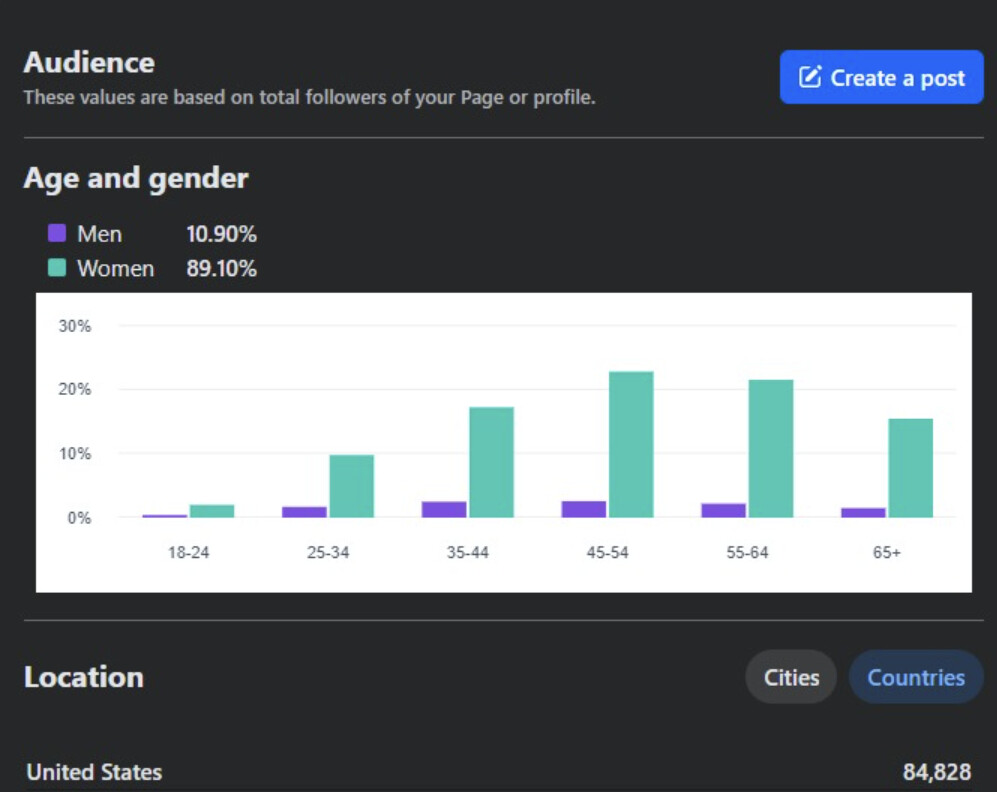The height and width of the screenshot is (792, 997).
Task: Click the Women bar for 55-64
Action: (771, 448)
